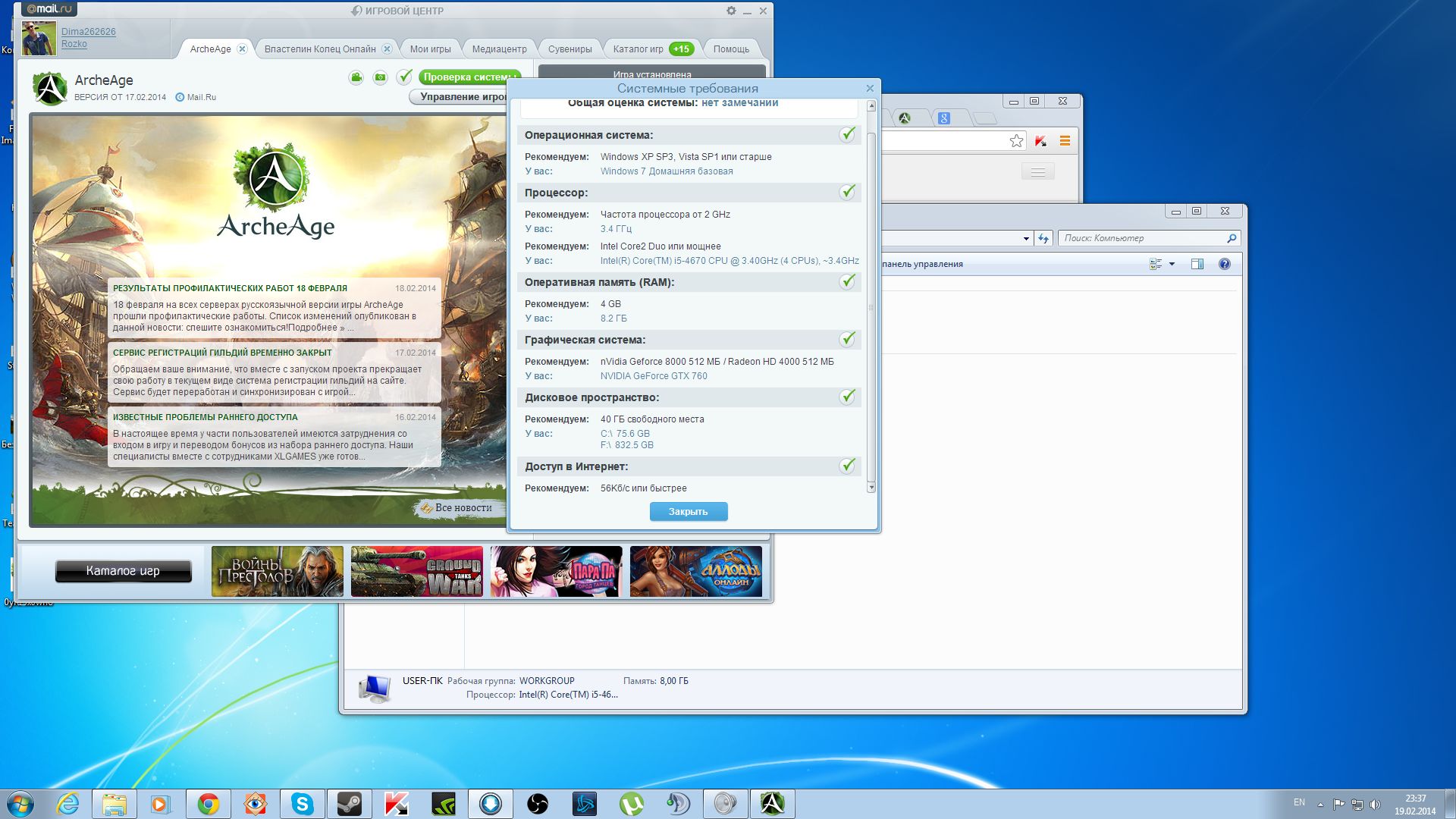Switch to ArcheAge tab
Screen dimensions: 1456x819
[210, 49]
